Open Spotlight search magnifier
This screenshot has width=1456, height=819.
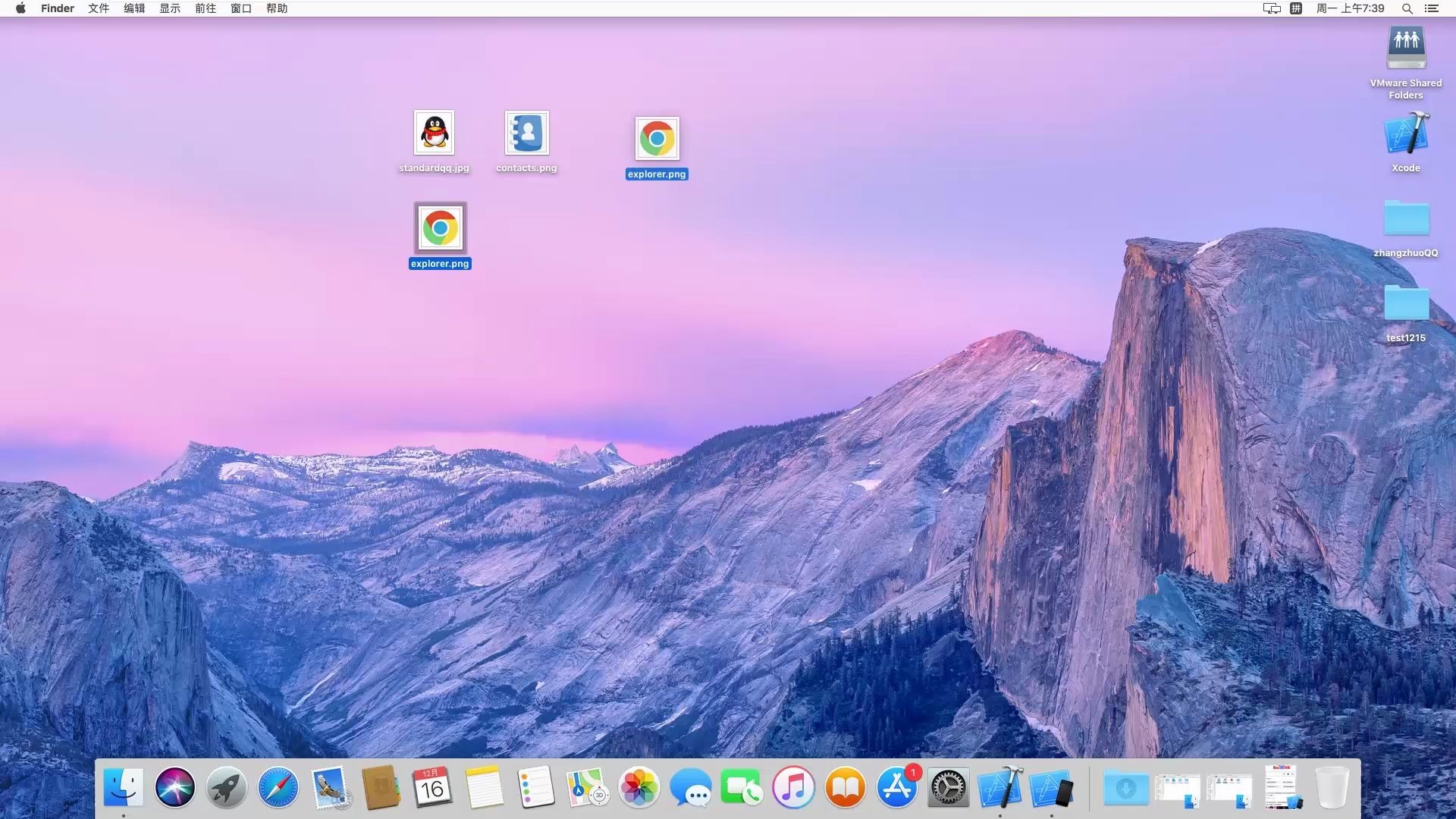[1407, 8]
